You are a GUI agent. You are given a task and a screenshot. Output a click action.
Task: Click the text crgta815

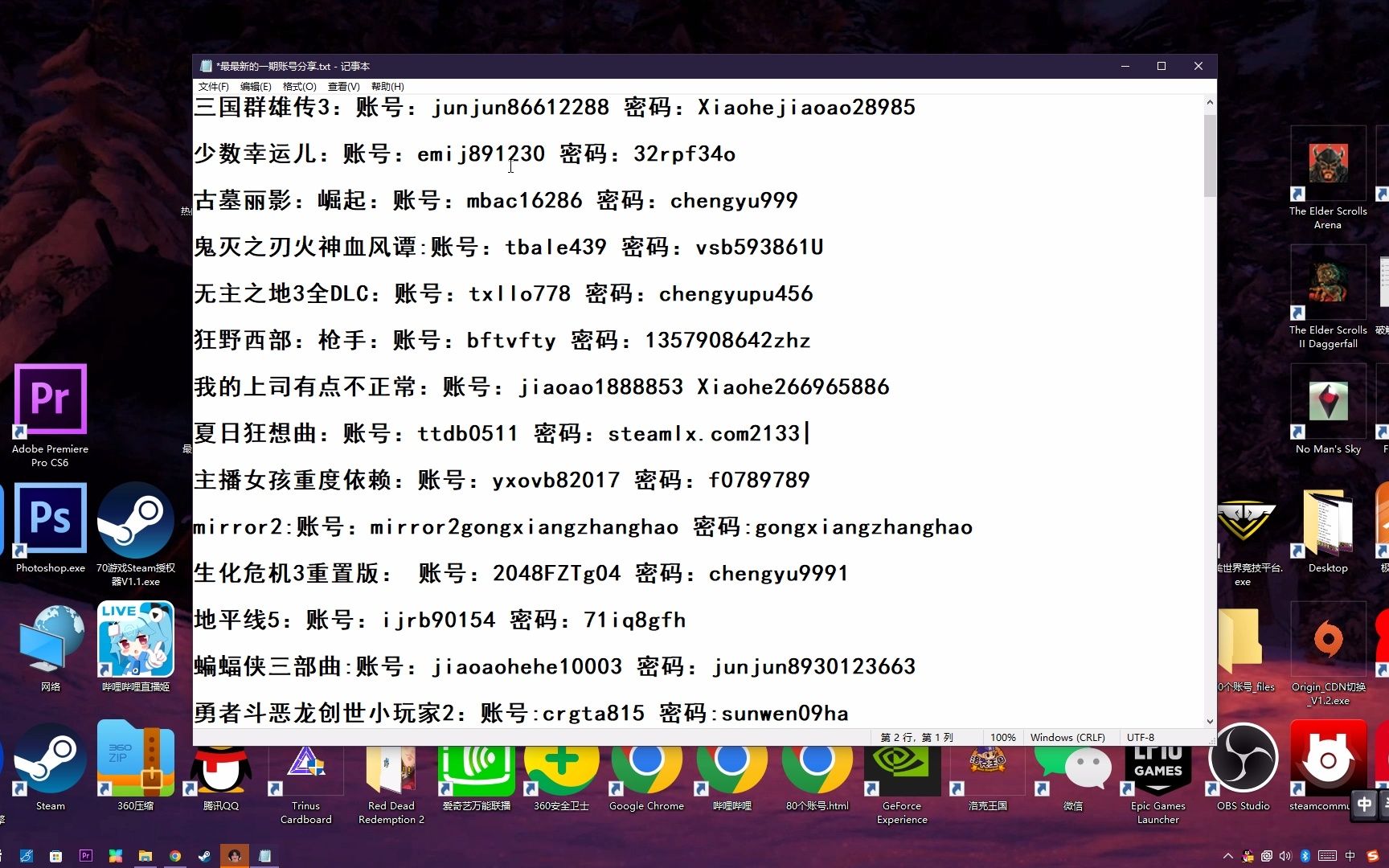coord(593,714)
